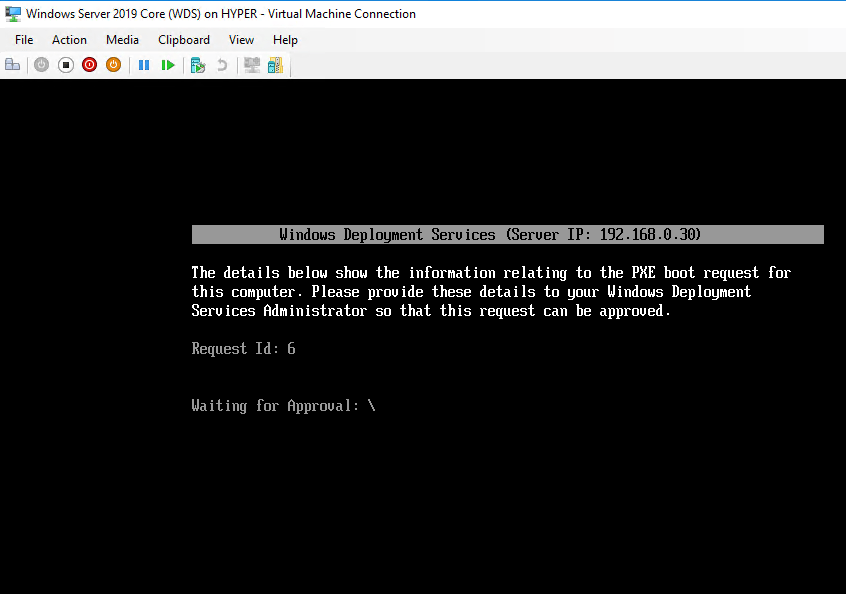Viewport: 846px width, 594px height.
Task: Click the grayed-out Start power icon
Action: click(x=41, y=65)
